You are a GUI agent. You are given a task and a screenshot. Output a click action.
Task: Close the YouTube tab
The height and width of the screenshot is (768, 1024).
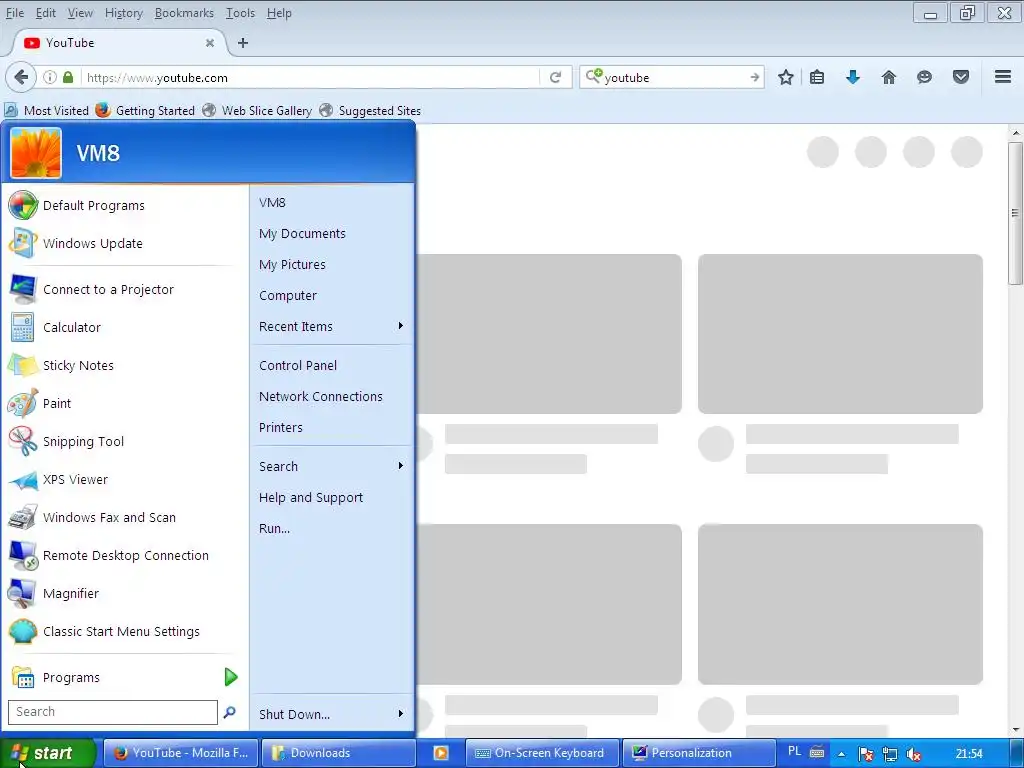[210, 43]
